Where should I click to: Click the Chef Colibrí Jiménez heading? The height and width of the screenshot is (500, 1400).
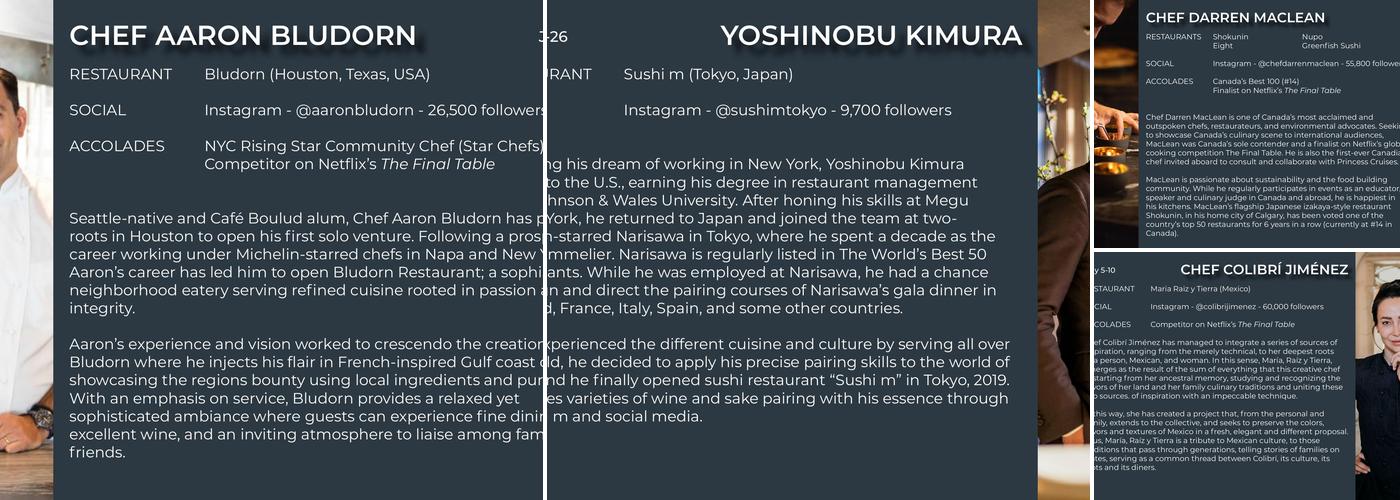[x=1264, y=270]
